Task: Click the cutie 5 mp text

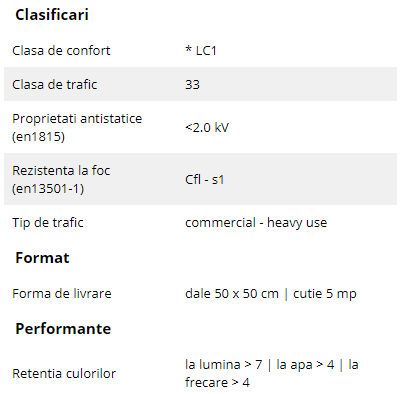Action: [x=325, y=294]
